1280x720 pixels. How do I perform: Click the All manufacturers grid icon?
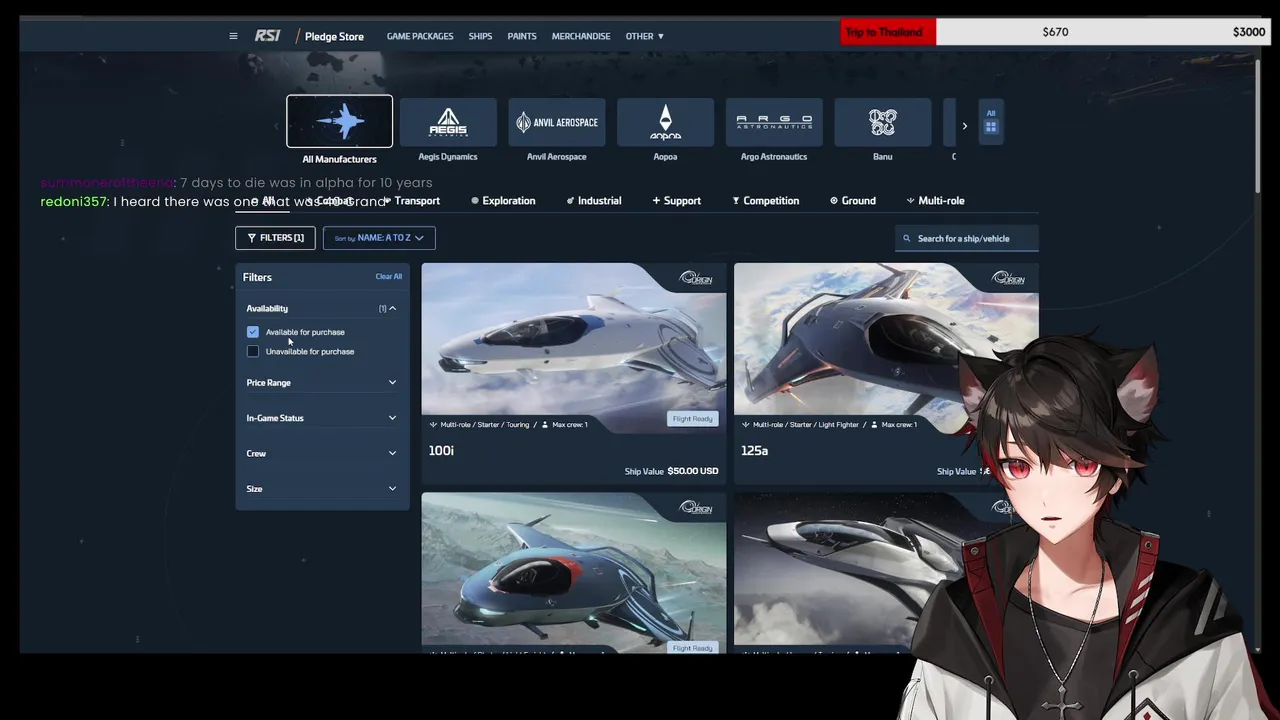tap(991, 122)
